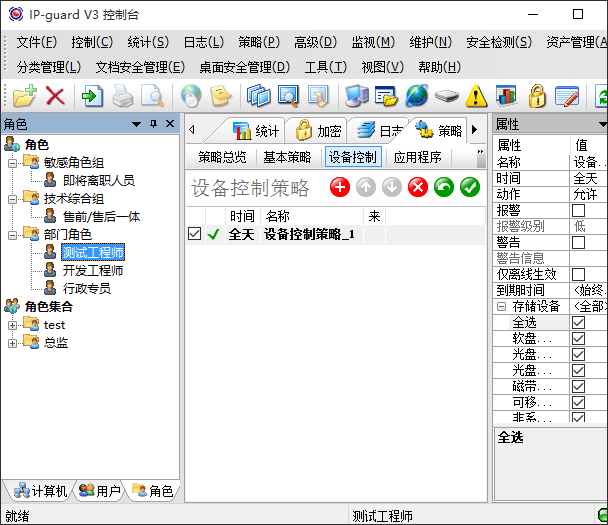Select the 设备控制策略_1 policy row

[310, 235]
